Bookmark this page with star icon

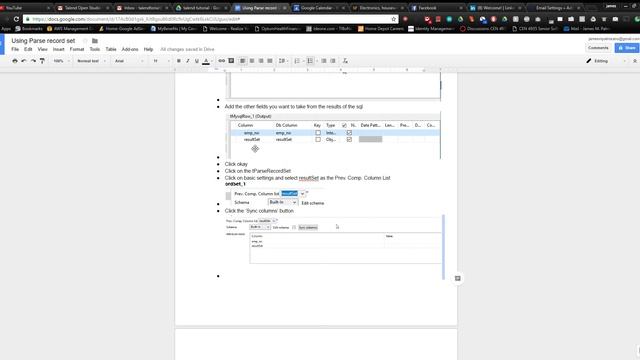pyautogui.click(x=393, y=19)
